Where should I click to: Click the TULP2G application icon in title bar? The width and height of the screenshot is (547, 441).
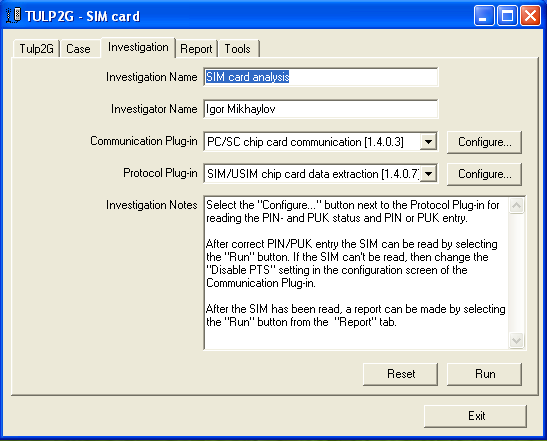click(x=14, y=16)
